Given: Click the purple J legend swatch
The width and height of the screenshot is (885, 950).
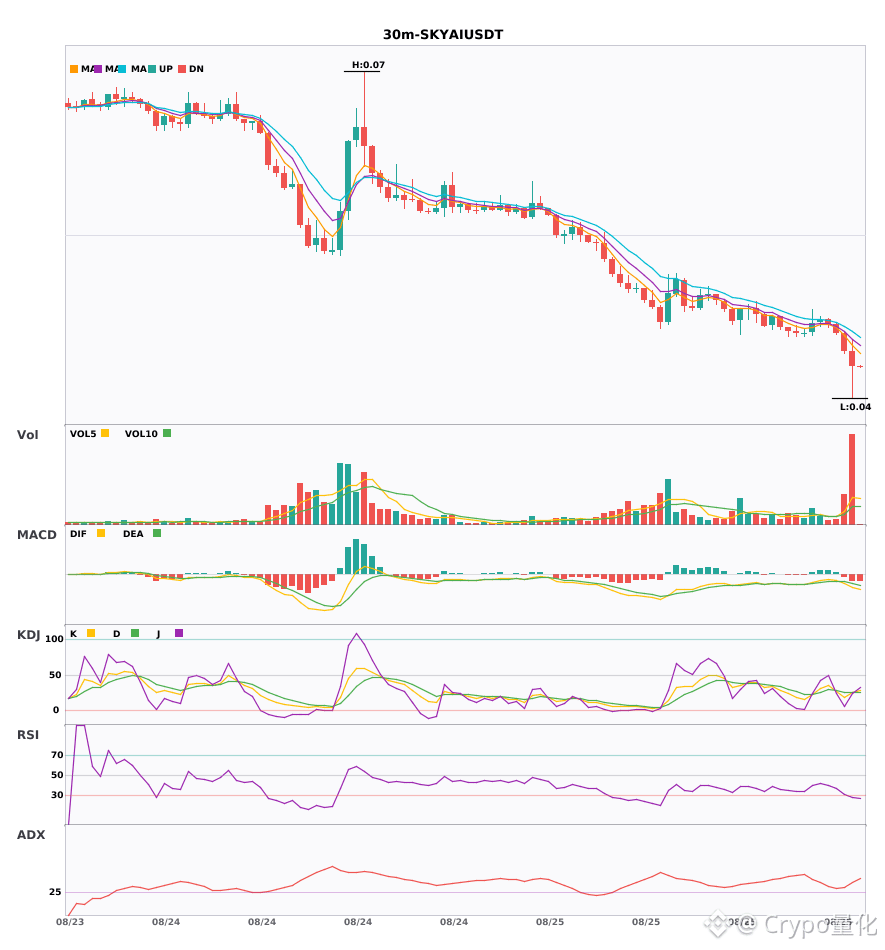Looking at the screenshot, I should point(179,633).
